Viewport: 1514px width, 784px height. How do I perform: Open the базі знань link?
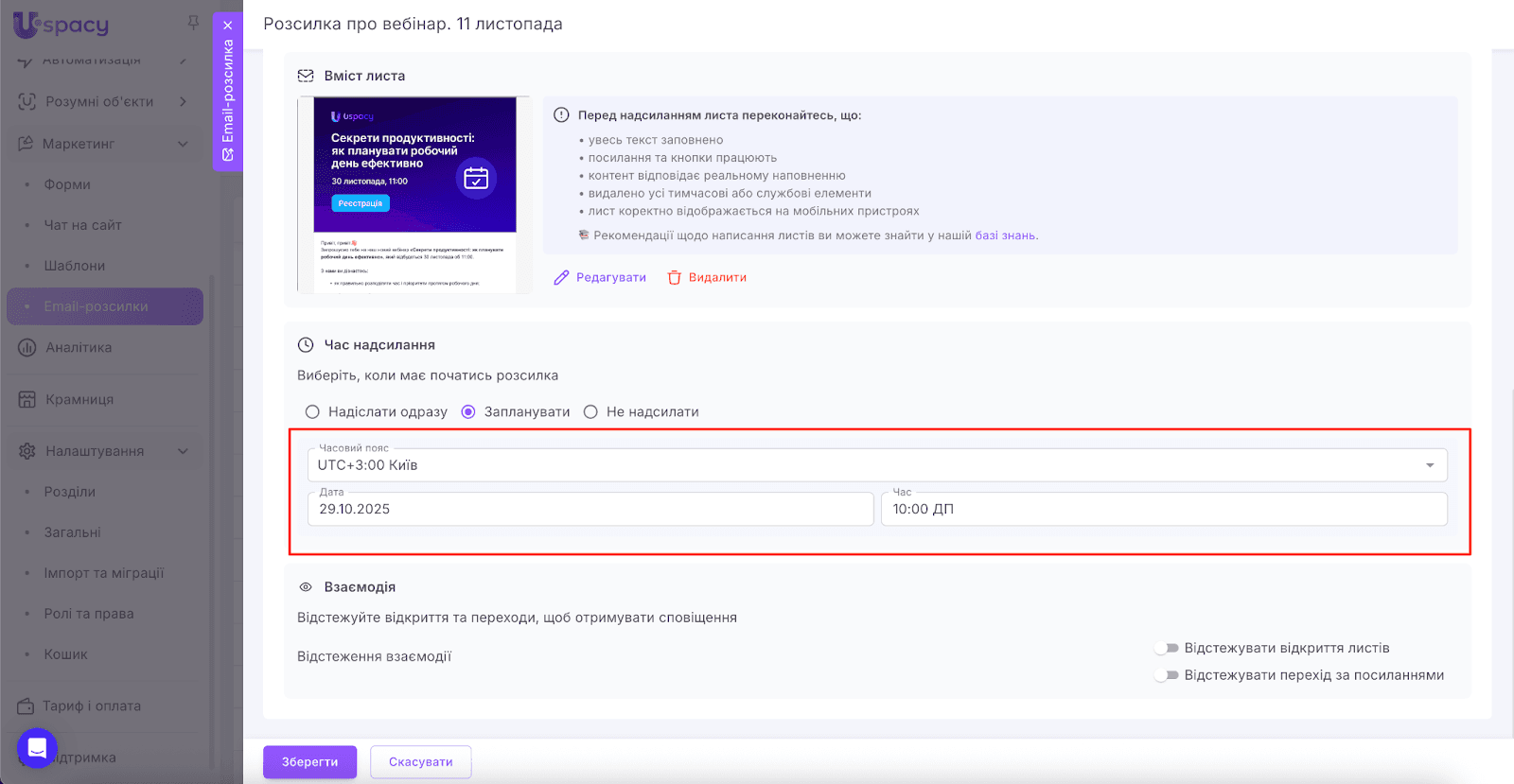tap(1005, 235)
